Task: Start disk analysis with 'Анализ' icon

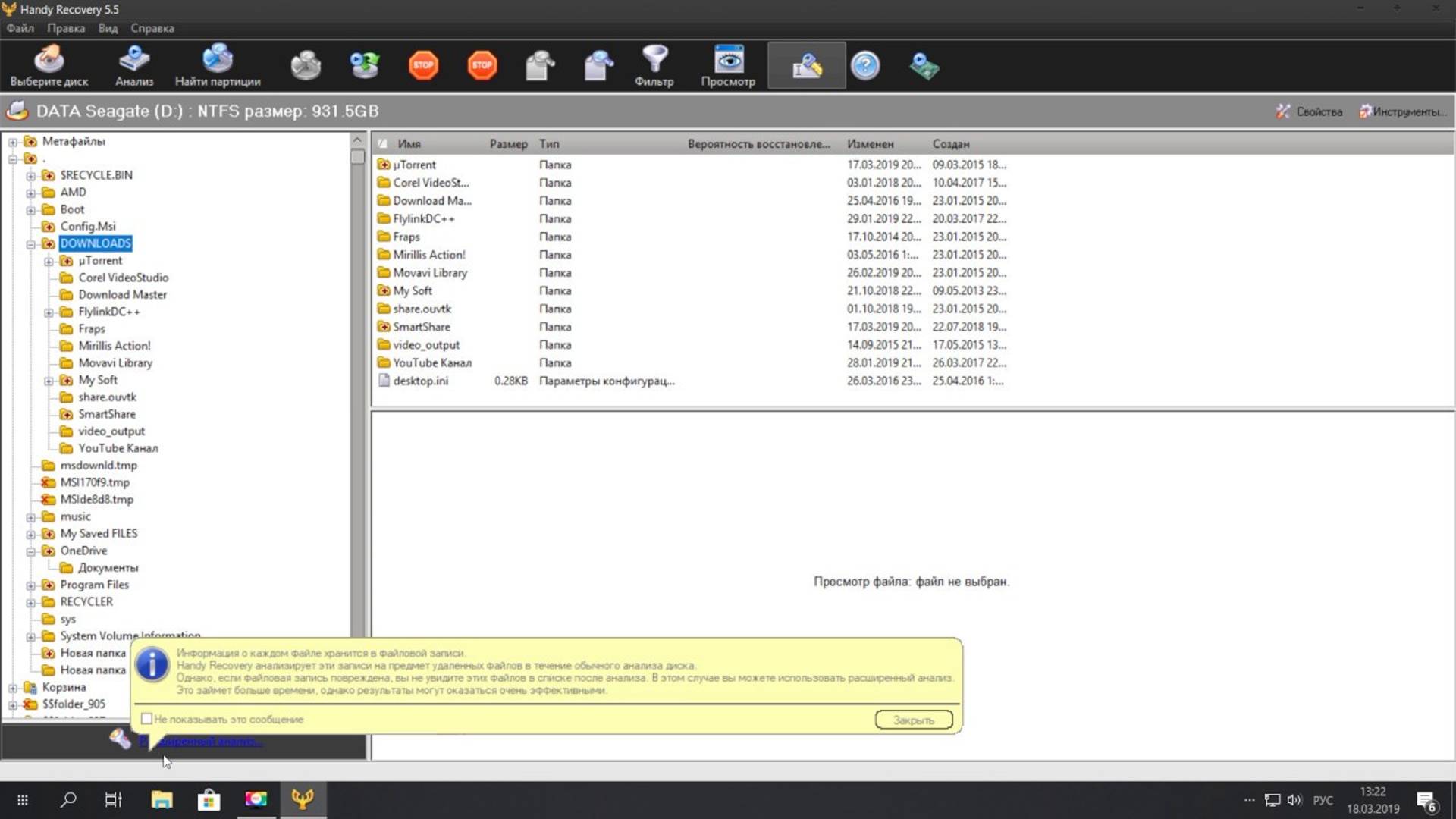Action: (133, 66)
